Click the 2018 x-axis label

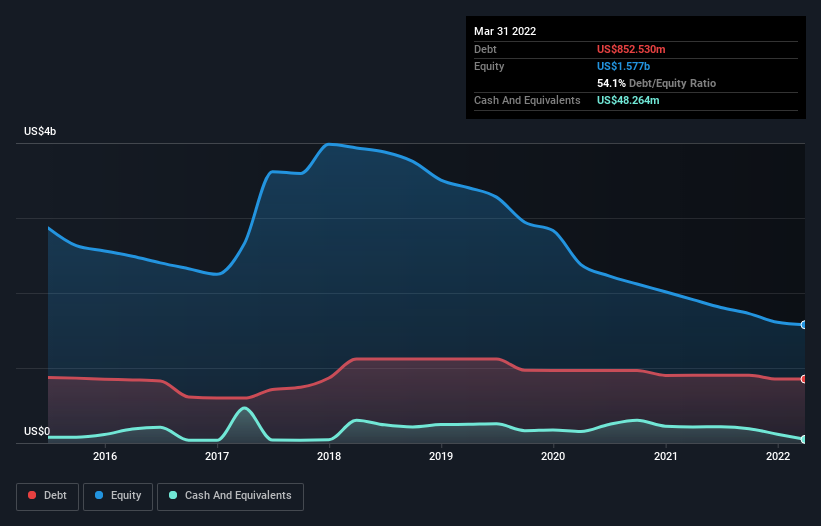pos(329,456)
